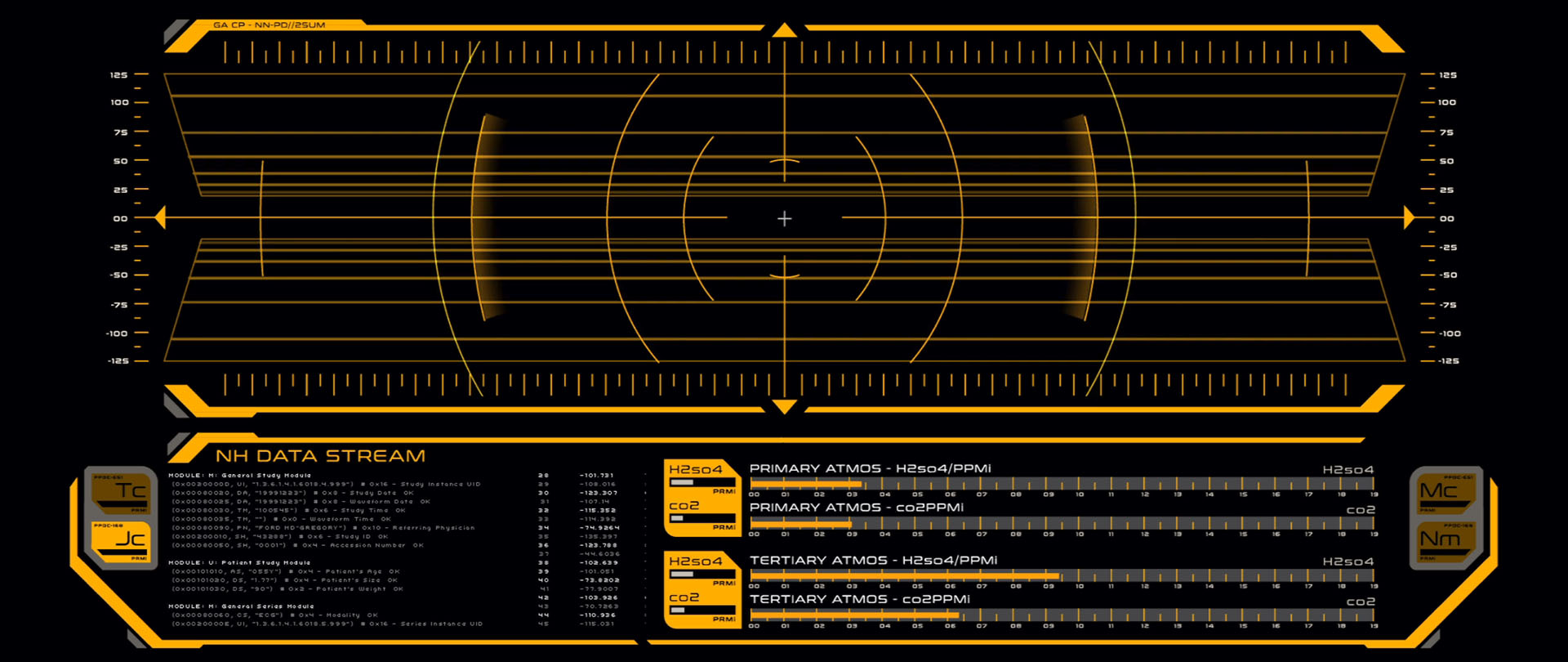The image size is (1568, 662).
Task: Click the right triangle marker at 00
Action: [1408, 217]
